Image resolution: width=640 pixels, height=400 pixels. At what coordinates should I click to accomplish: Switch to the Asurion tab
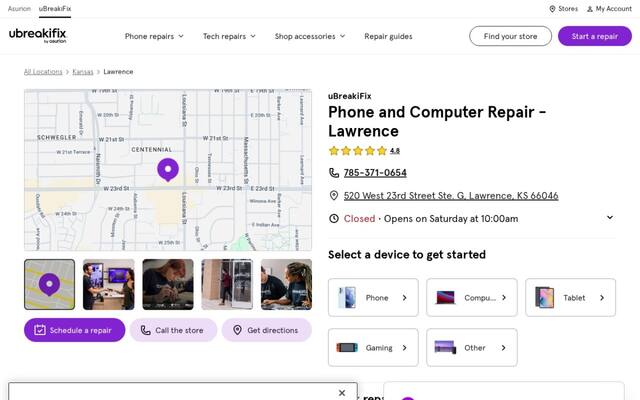pos(19,8)
